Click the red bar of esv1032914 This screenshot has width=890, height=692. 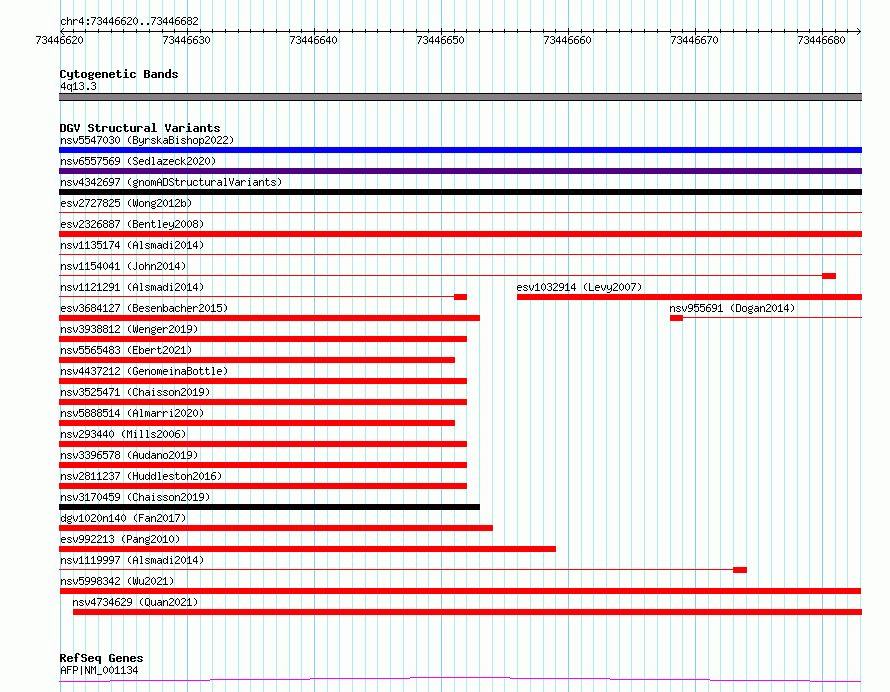[x=689, y=297]
